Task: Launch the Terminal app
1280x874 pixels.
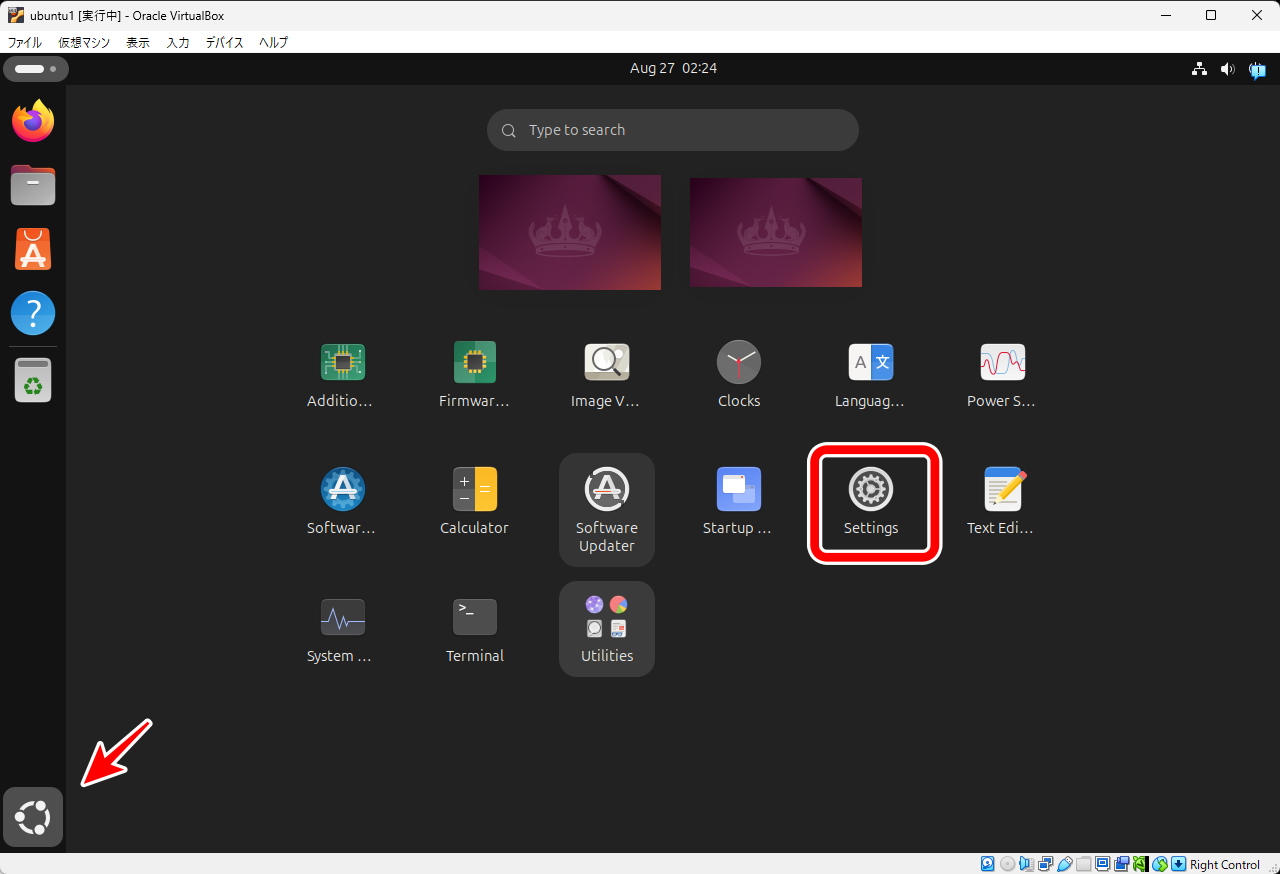Action: tap(475, 631)
